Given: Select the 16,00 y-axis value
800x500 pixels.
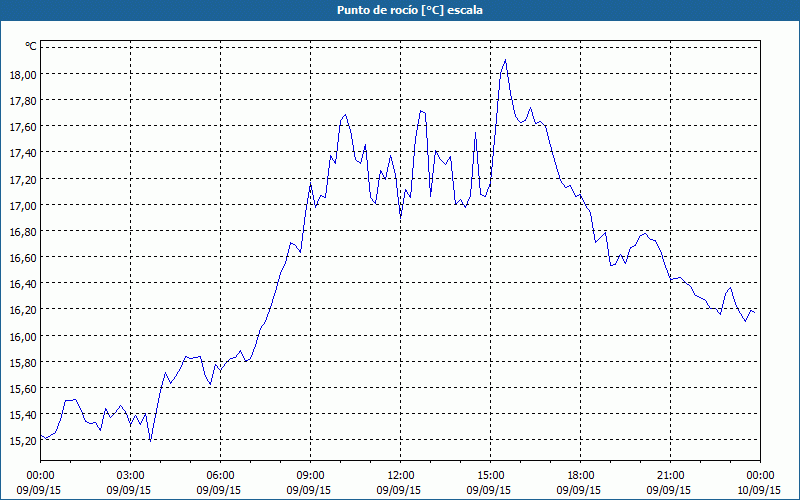Looking at the screenshot, I should point(23,336).
